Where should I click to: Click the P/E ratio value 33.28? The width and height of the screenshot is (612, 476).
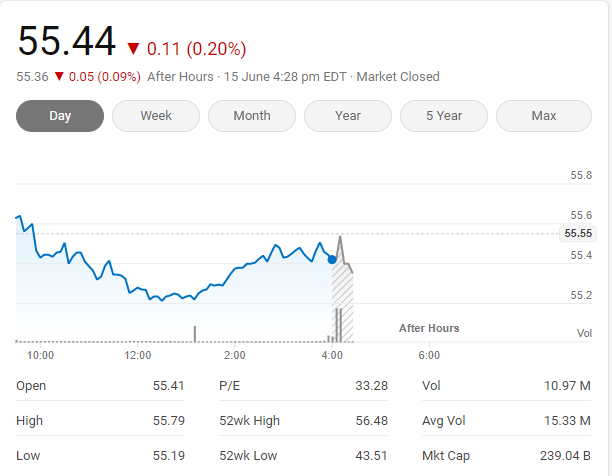pyautogui.click(x=370, y=386)
